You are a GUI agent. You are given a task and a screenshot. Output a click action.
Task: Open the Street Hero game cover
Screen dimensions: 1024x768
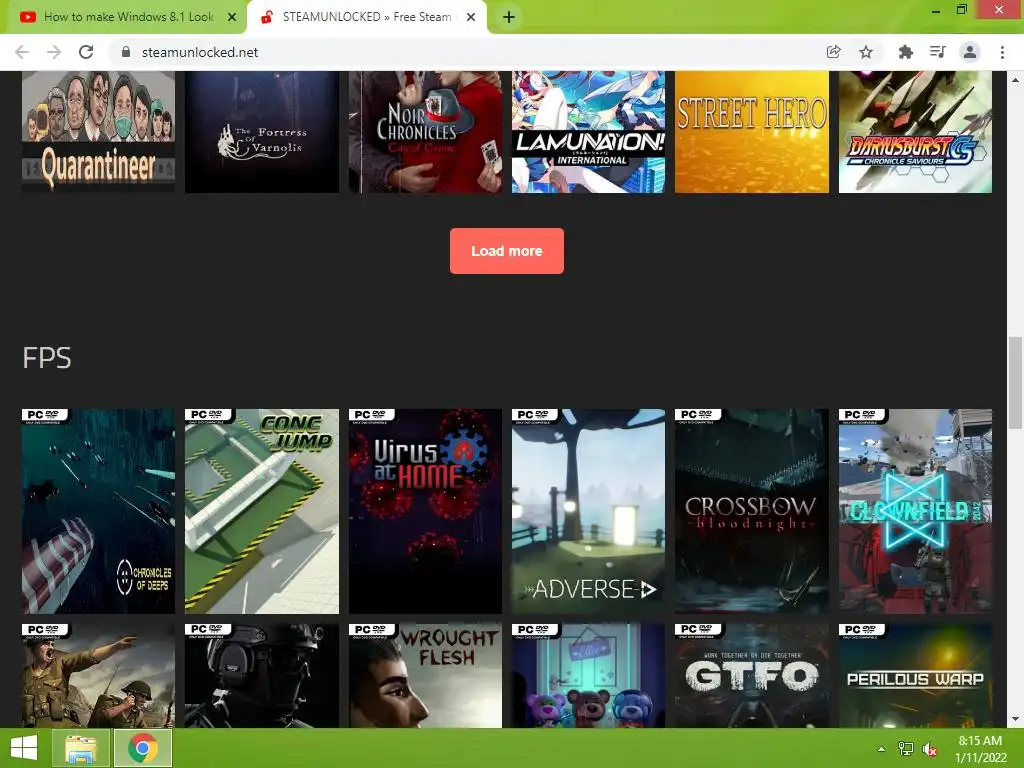[x=752, y=132]
